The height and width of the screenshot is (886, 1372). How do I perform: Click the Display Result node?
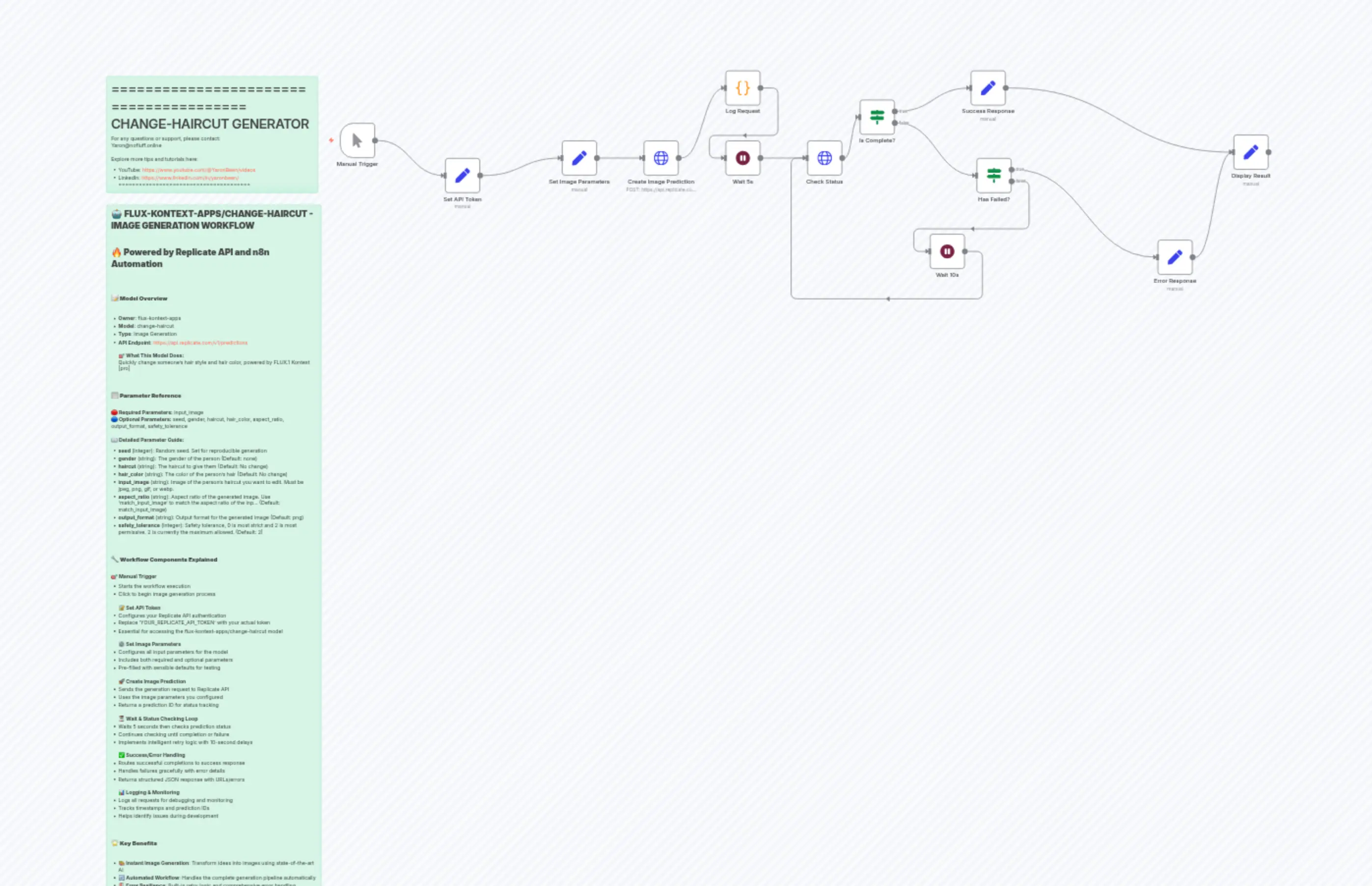(x=1251, y=152)
